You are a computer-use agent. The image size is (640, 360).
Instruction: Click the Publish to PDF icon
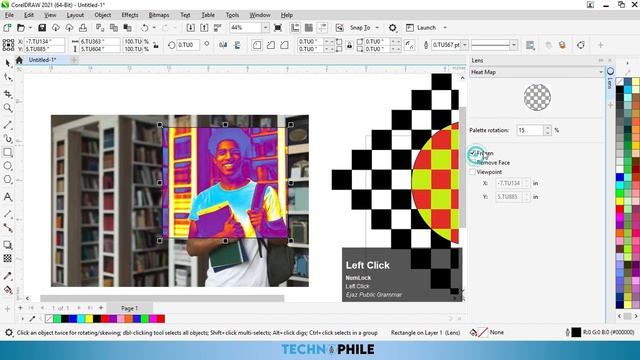[218, 28]
